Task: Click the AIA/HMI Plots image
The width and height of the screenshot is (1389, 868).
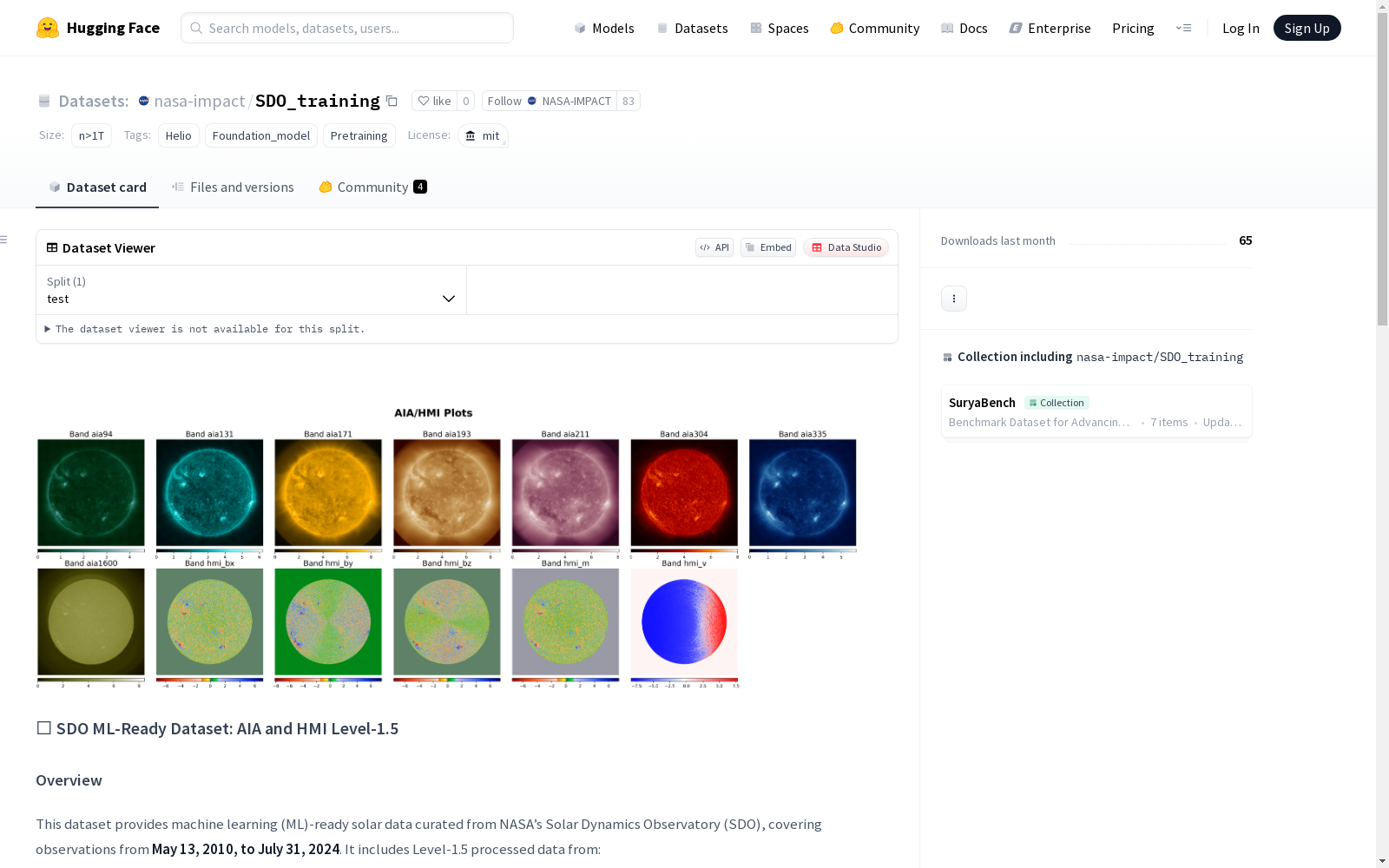Action: pos(446,549)
